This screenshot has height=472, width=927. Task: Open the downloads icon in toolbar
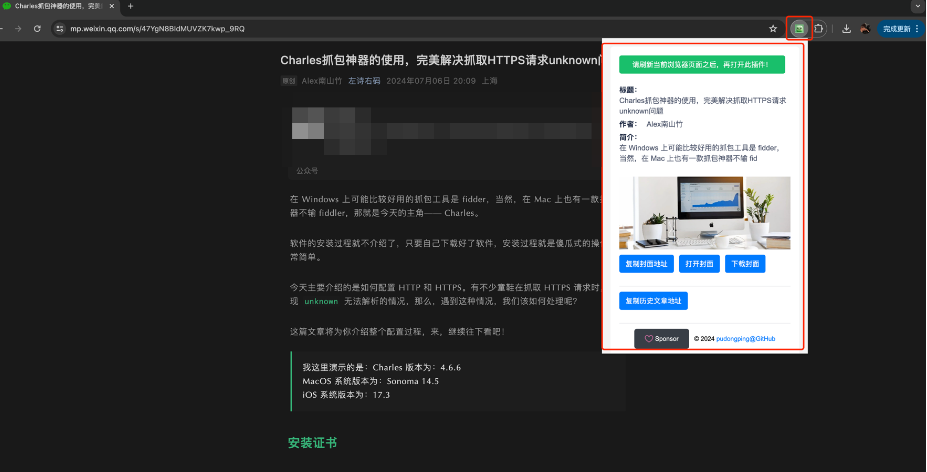click(x=846, y=29)
